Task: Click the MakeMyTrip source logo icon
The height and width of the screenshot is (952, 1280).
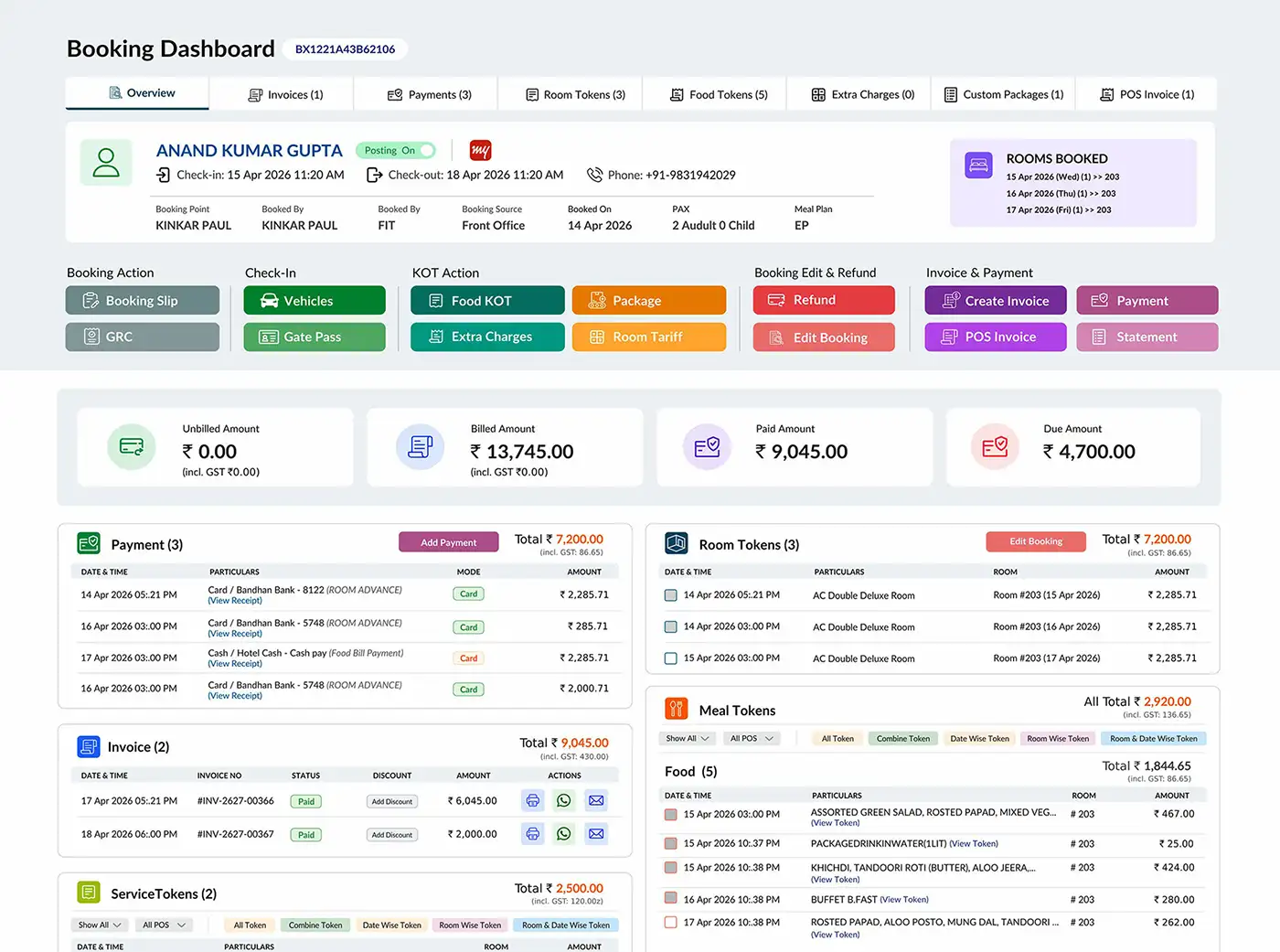Action: (x=480, y=150)
